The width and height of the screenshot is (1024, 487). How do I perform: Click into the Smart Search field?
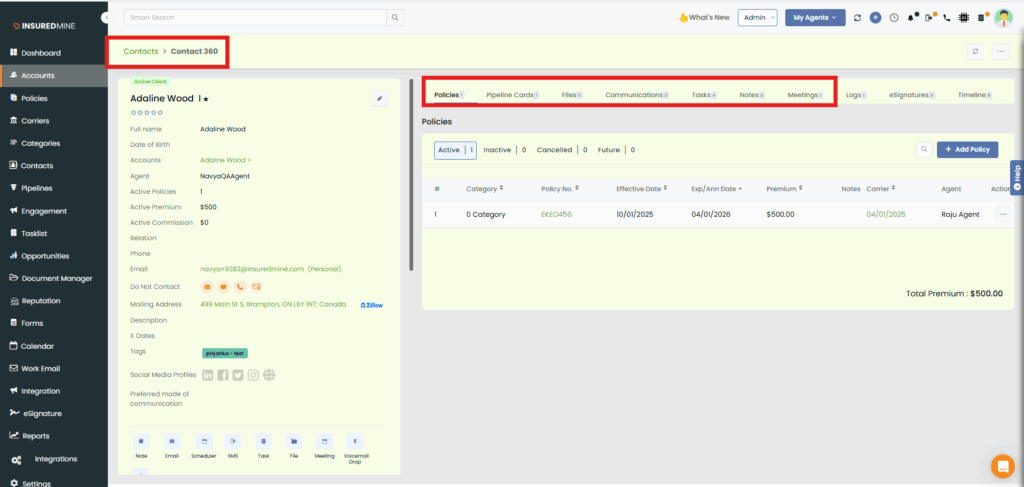coord(255,18)
